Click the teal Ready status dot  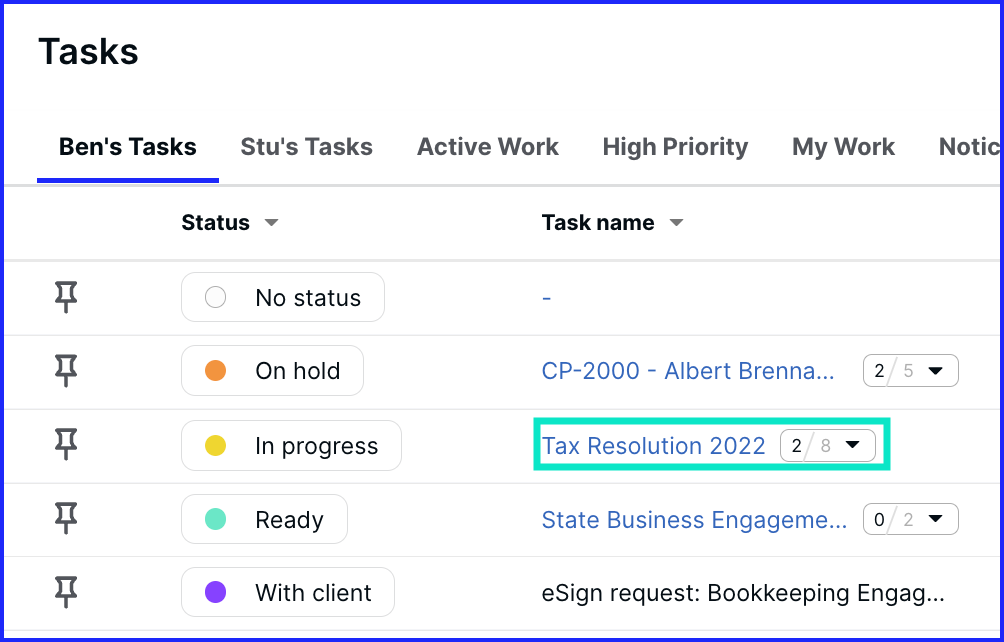(x=215, y=520)
